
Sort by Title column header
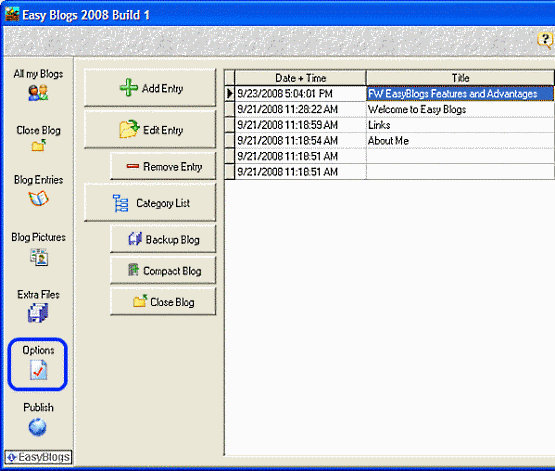pyautogui.click(x=460, y=78)
